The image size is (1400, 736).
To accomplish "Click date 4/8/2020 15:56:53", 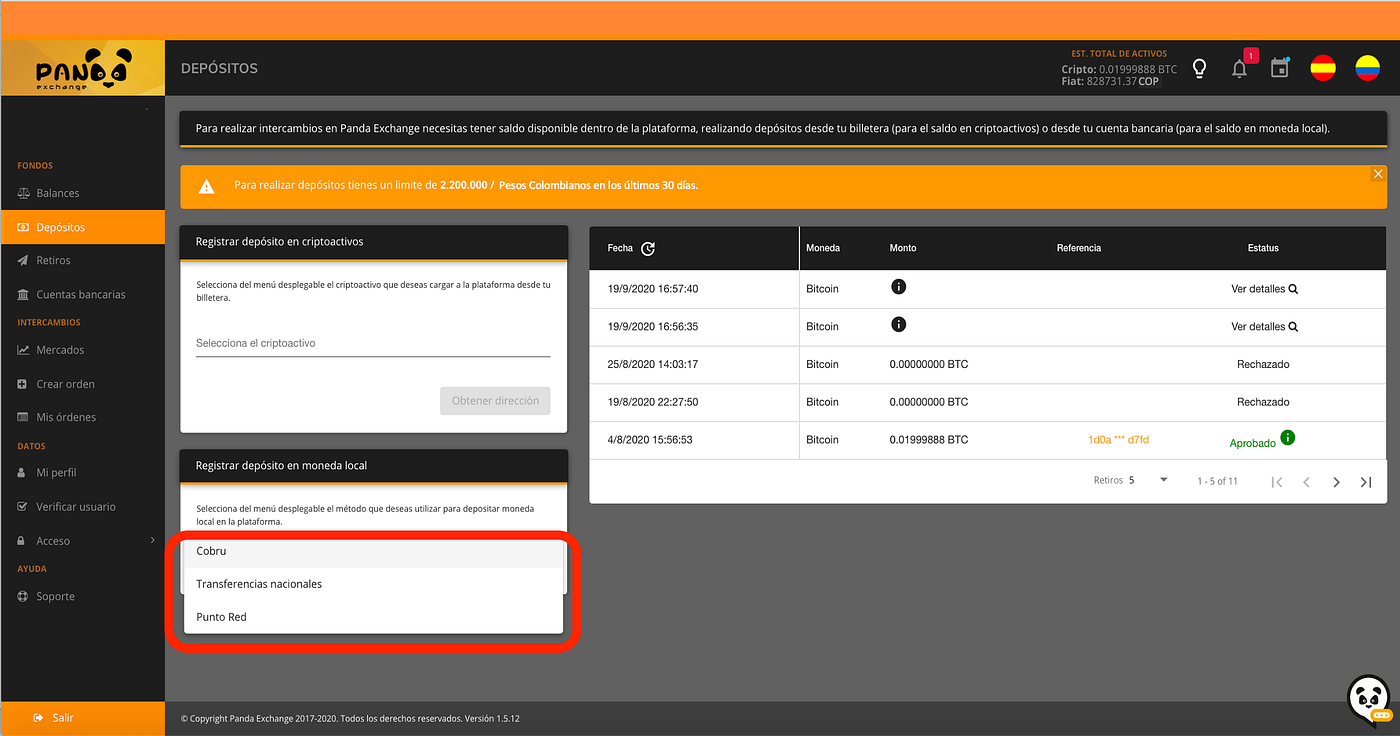I will (650, 440).
